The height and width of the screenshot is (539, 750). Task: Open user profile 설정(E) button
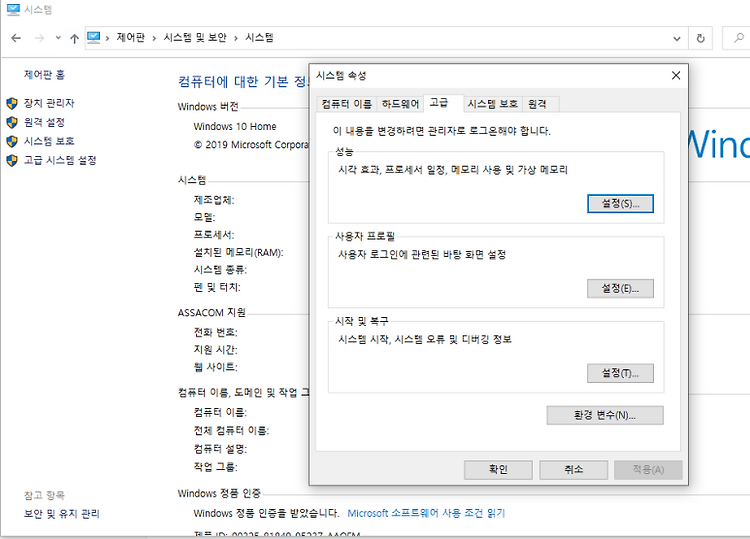(620, 288)
